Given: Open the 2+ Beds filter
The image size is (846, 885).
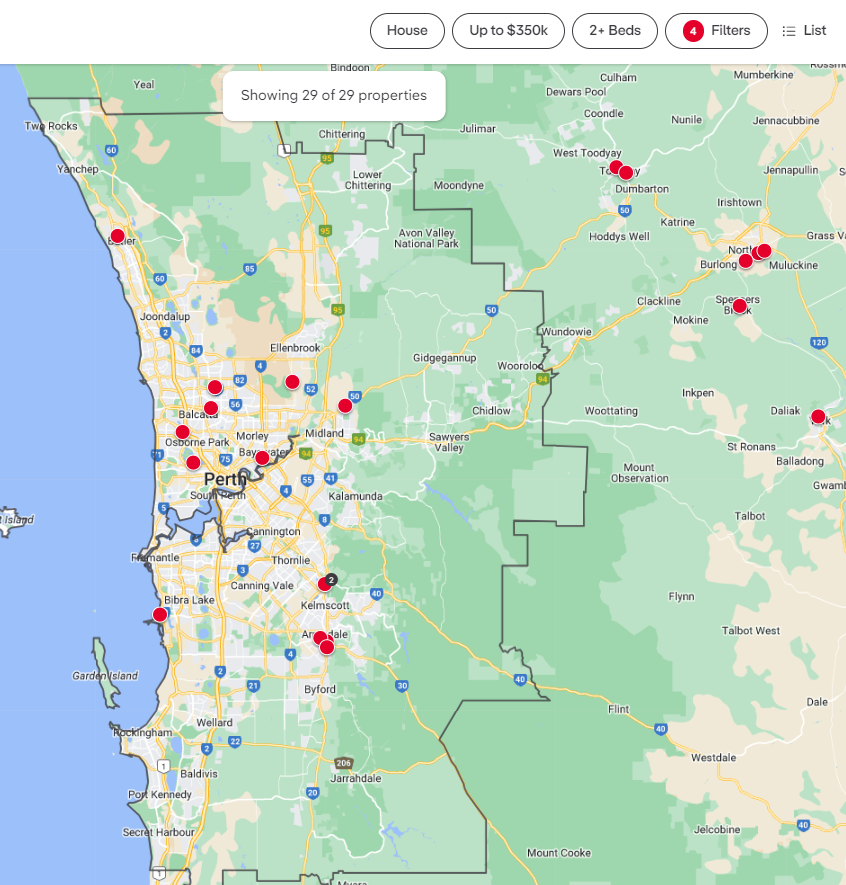Looking at the screenshot, I should tap(614, 31).
